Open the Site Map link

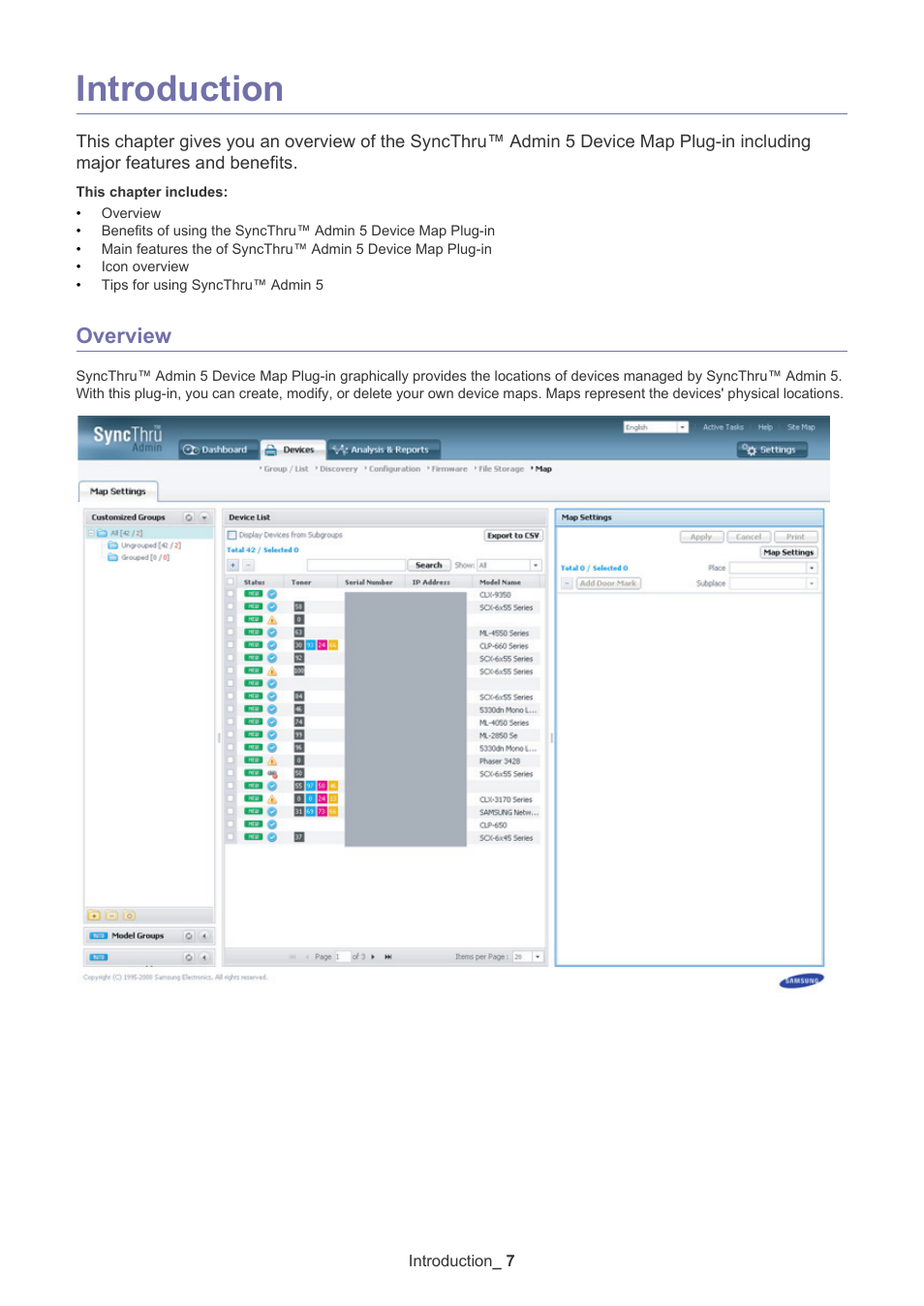(801, 427)
